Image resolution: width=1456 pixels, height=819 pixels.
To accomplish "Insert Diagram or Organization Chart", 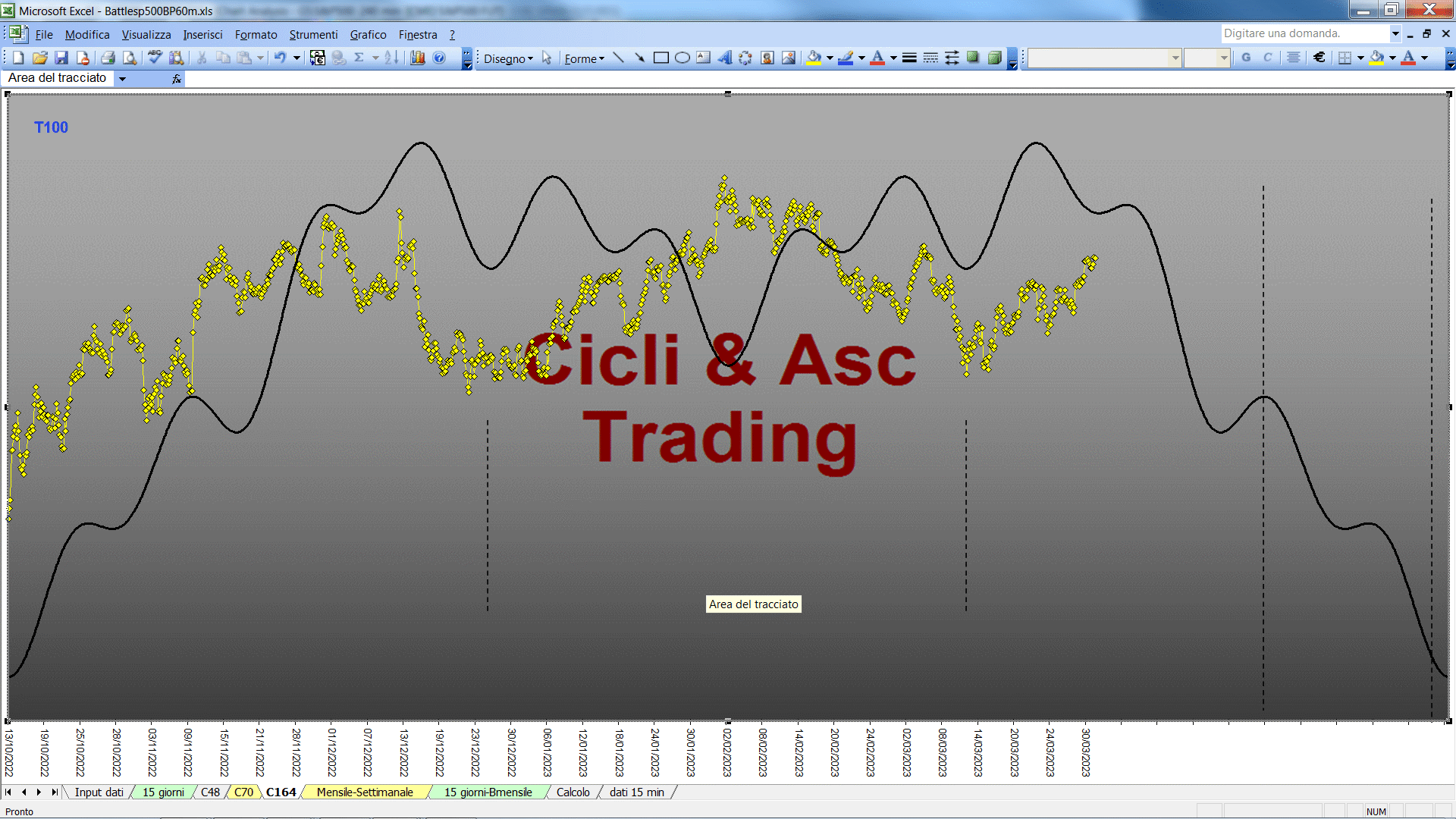I will pos(745,58).
